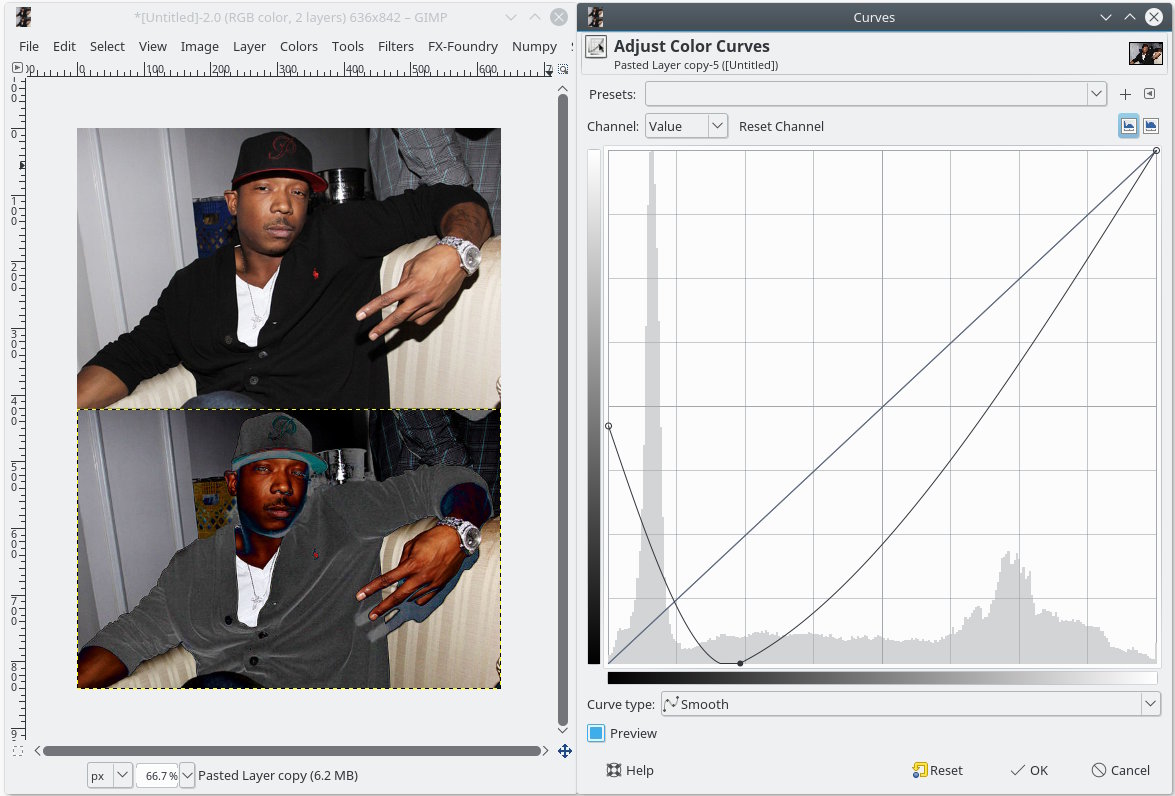Open the Channel dropdown set to Value
The height and width of the screenshot is (796, 1175).
click(686, 126)
